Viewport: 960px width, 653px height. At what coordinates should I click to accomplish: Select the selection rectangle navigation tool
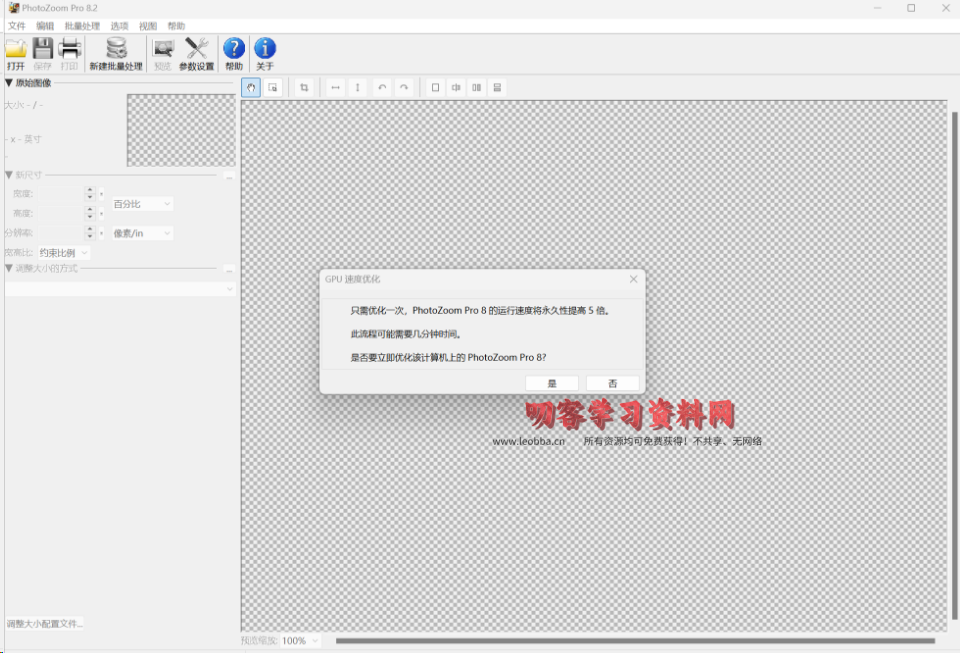pos(273,88)
